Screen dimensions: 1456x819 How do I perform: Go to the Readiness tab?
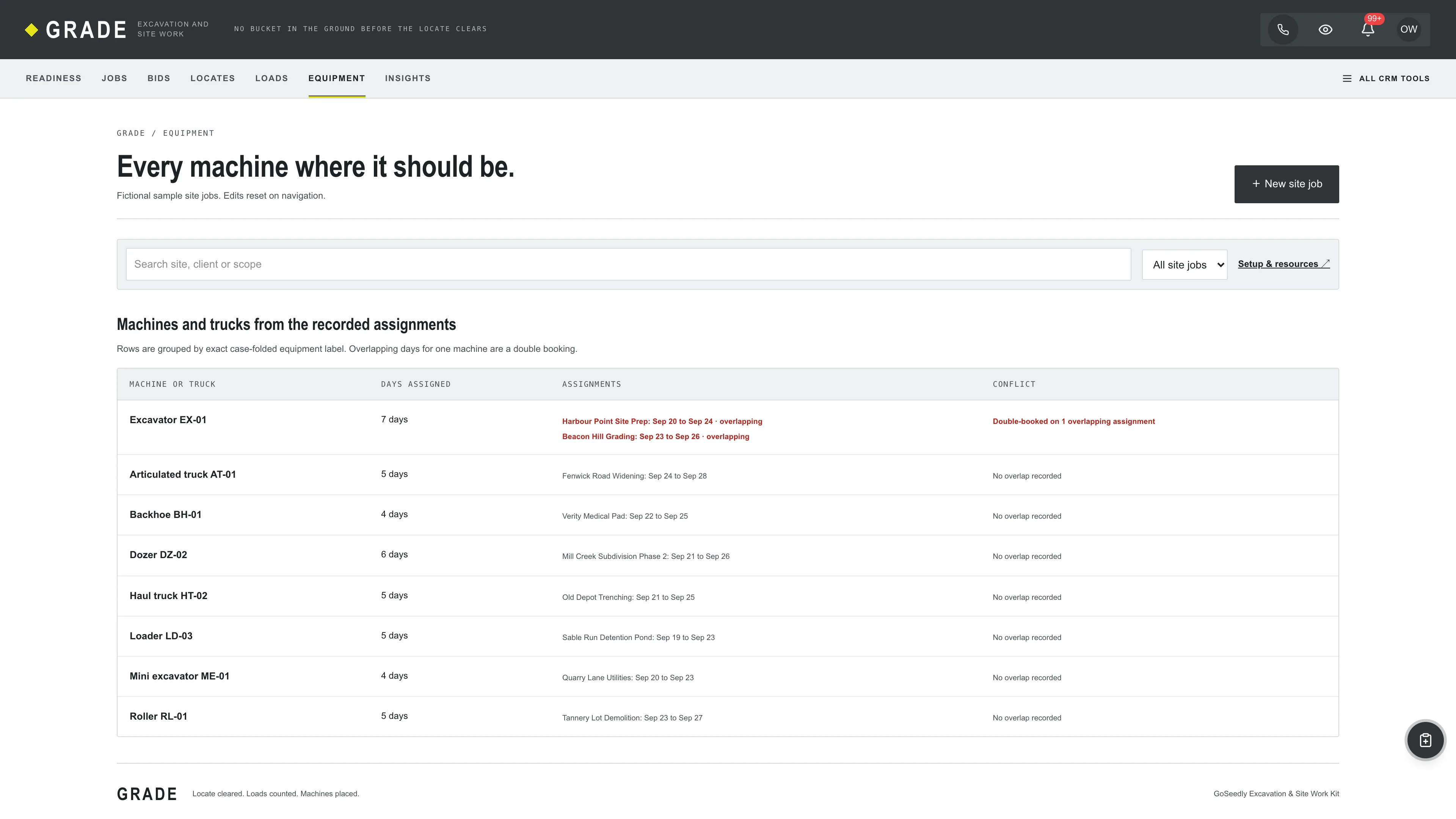[54, 78]
